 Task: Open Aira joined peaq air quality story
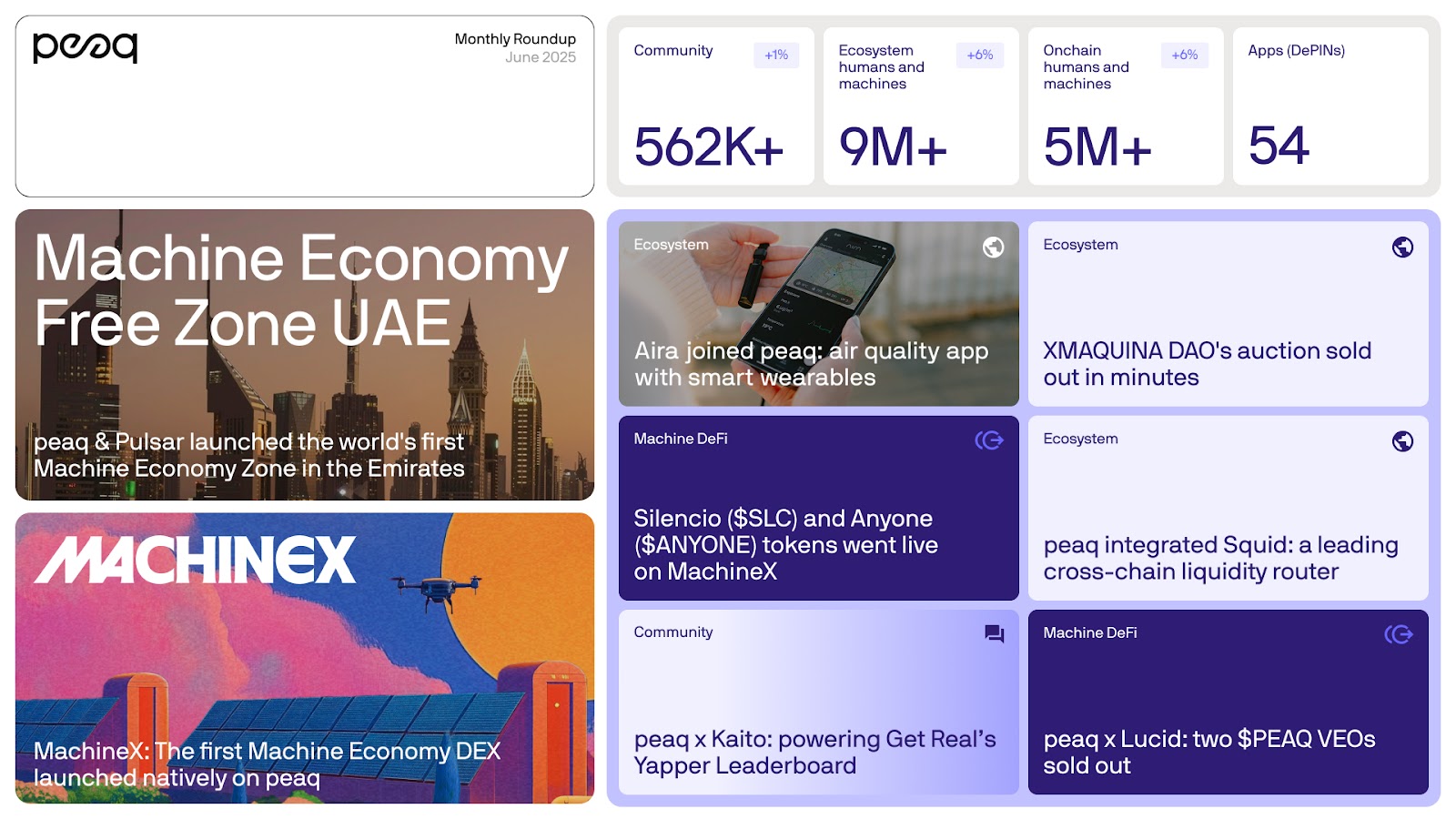(x=819, y=314)
